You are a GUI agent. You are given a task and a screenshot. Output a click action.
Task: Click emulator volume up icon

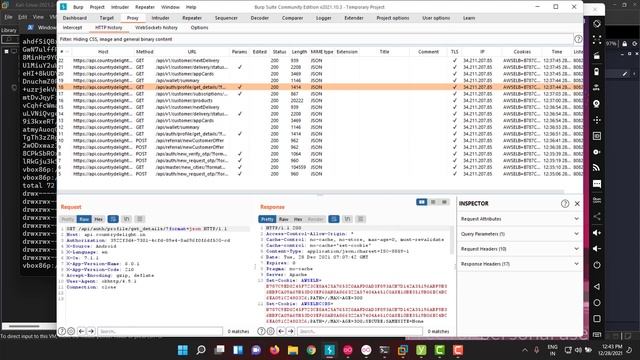[x=597, y=233]
